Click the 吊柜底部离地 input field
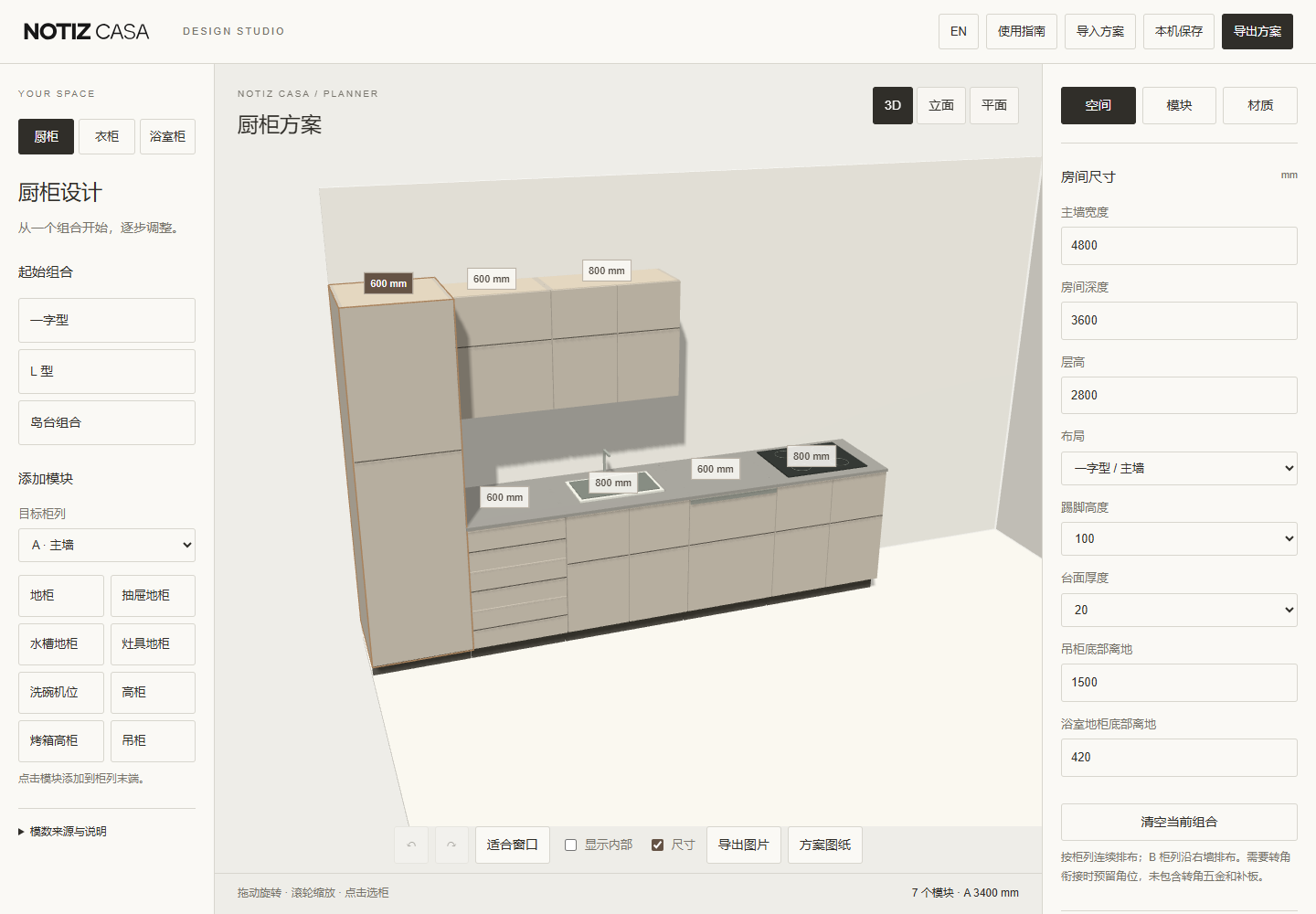This screenshot has width=1316, height=914. [x=1179, y=683]
